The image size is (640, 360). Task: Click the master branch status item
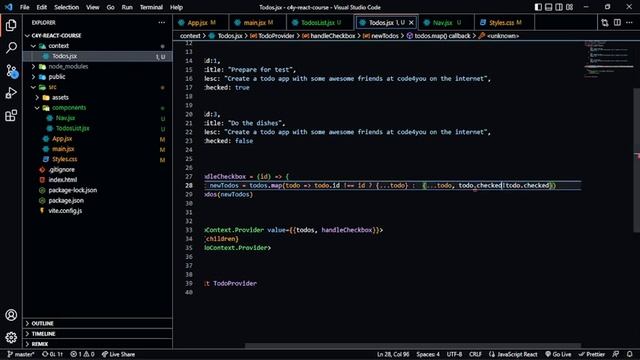20,354
